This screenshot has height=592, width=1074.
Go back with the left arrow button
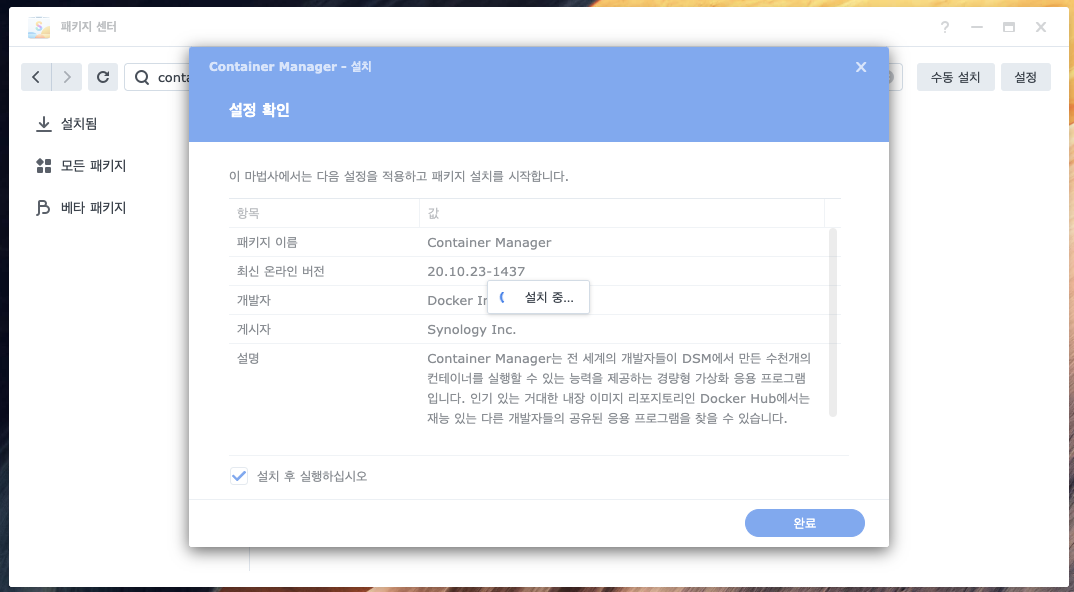(x=36, y=77)
